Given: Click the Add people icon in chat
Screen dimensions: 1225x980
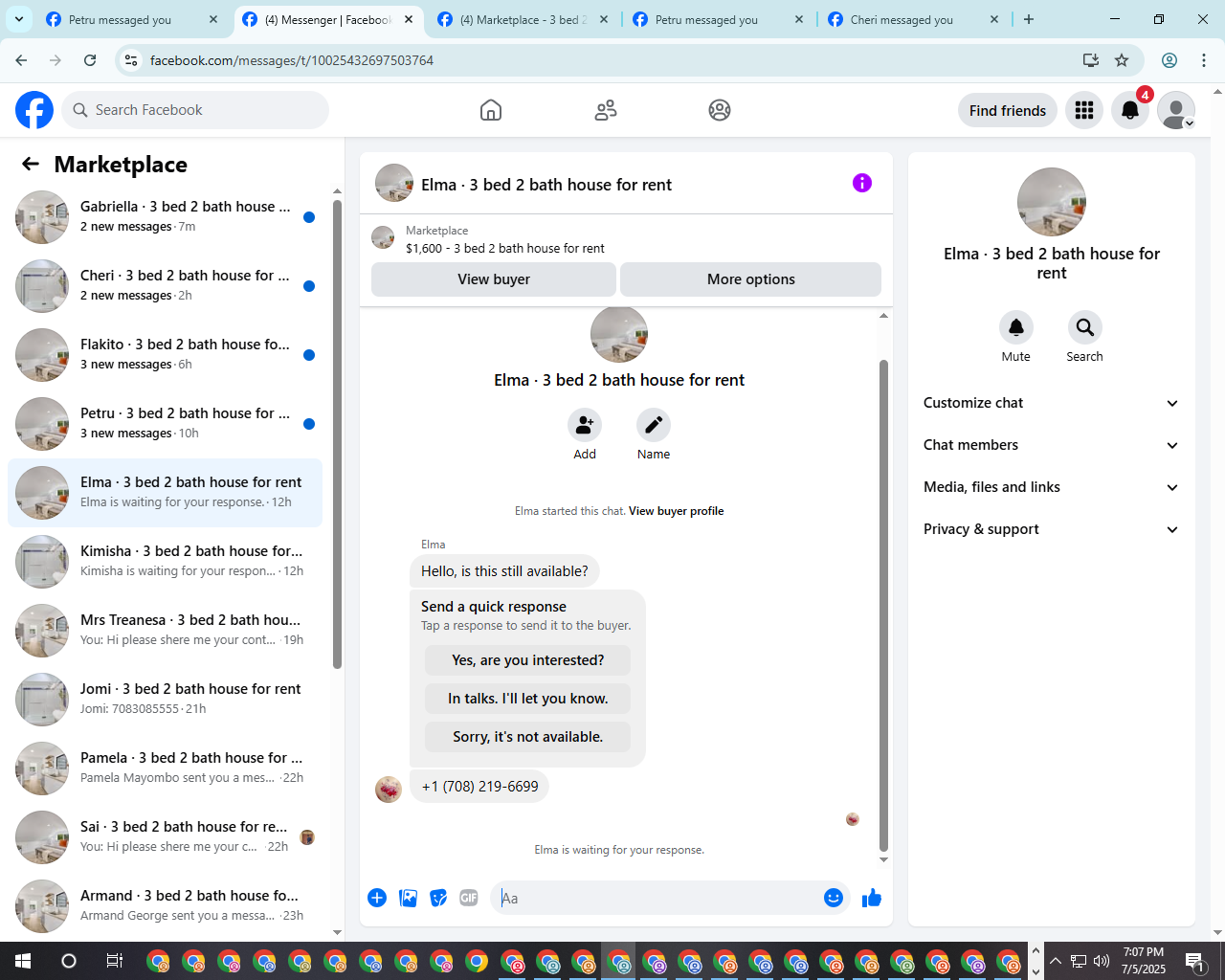Looking at the screenshot, I should click(x=585, y=425).
